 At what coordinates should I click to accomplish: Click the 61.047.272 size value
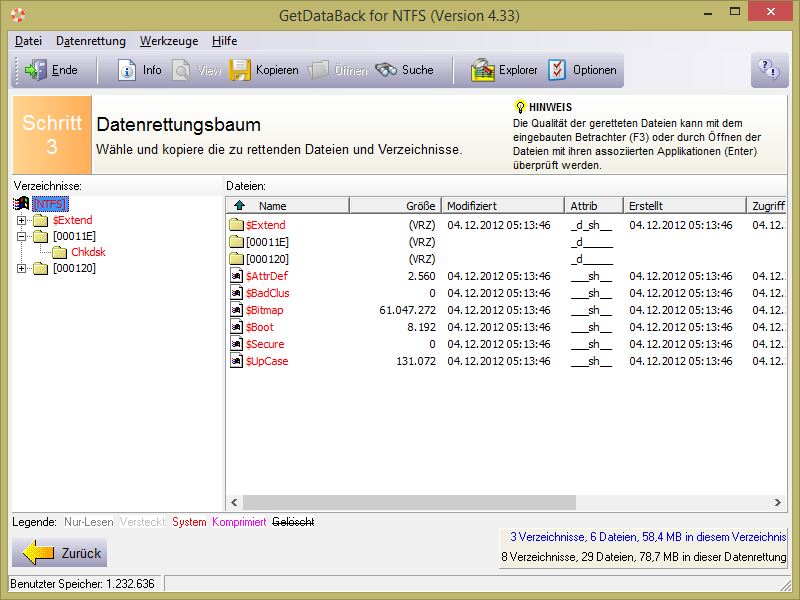click(407, 310)
